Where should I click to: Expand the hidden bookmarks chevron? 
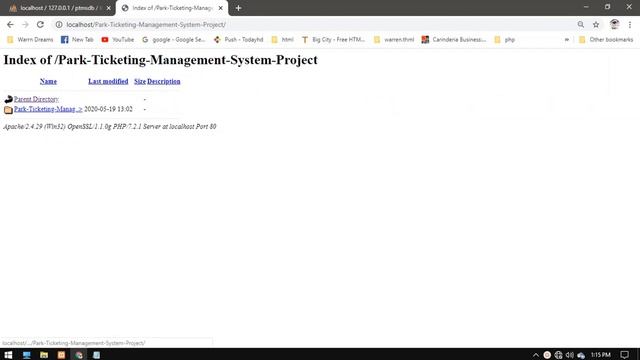click(x=567, y=40)
